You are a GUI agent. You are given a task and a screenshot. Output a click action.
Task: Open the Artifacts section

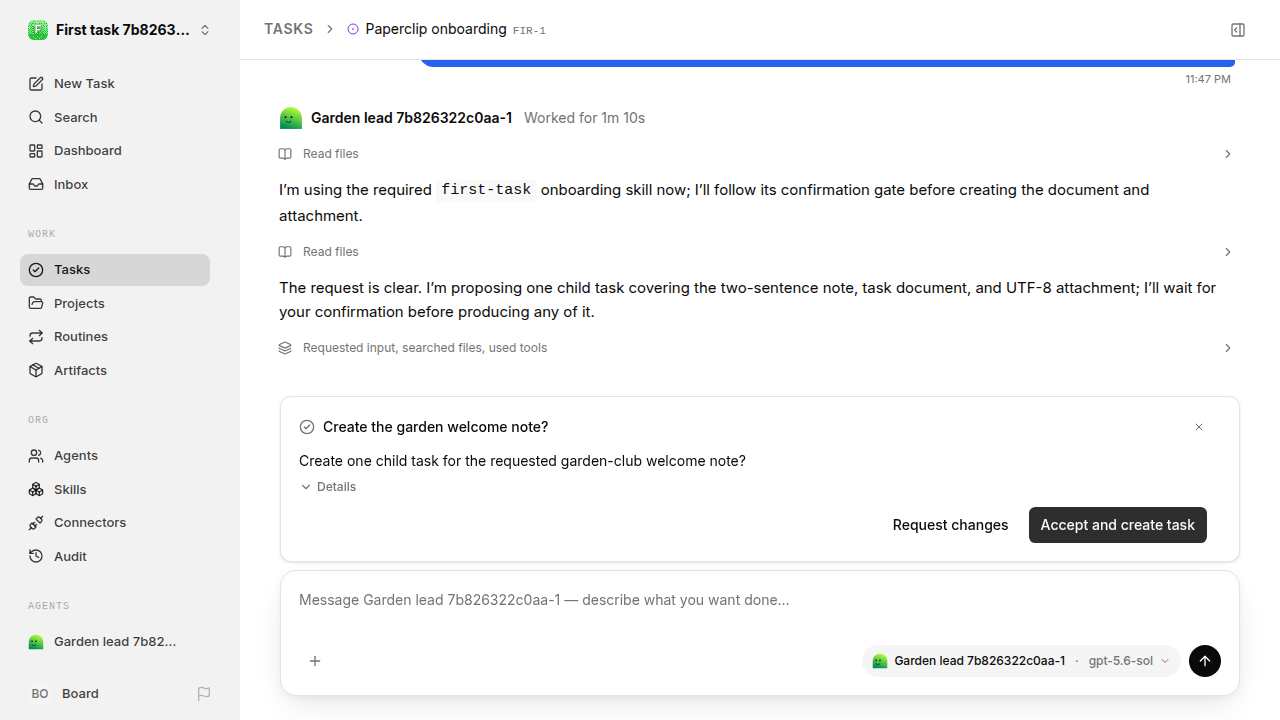coord(115,370)
